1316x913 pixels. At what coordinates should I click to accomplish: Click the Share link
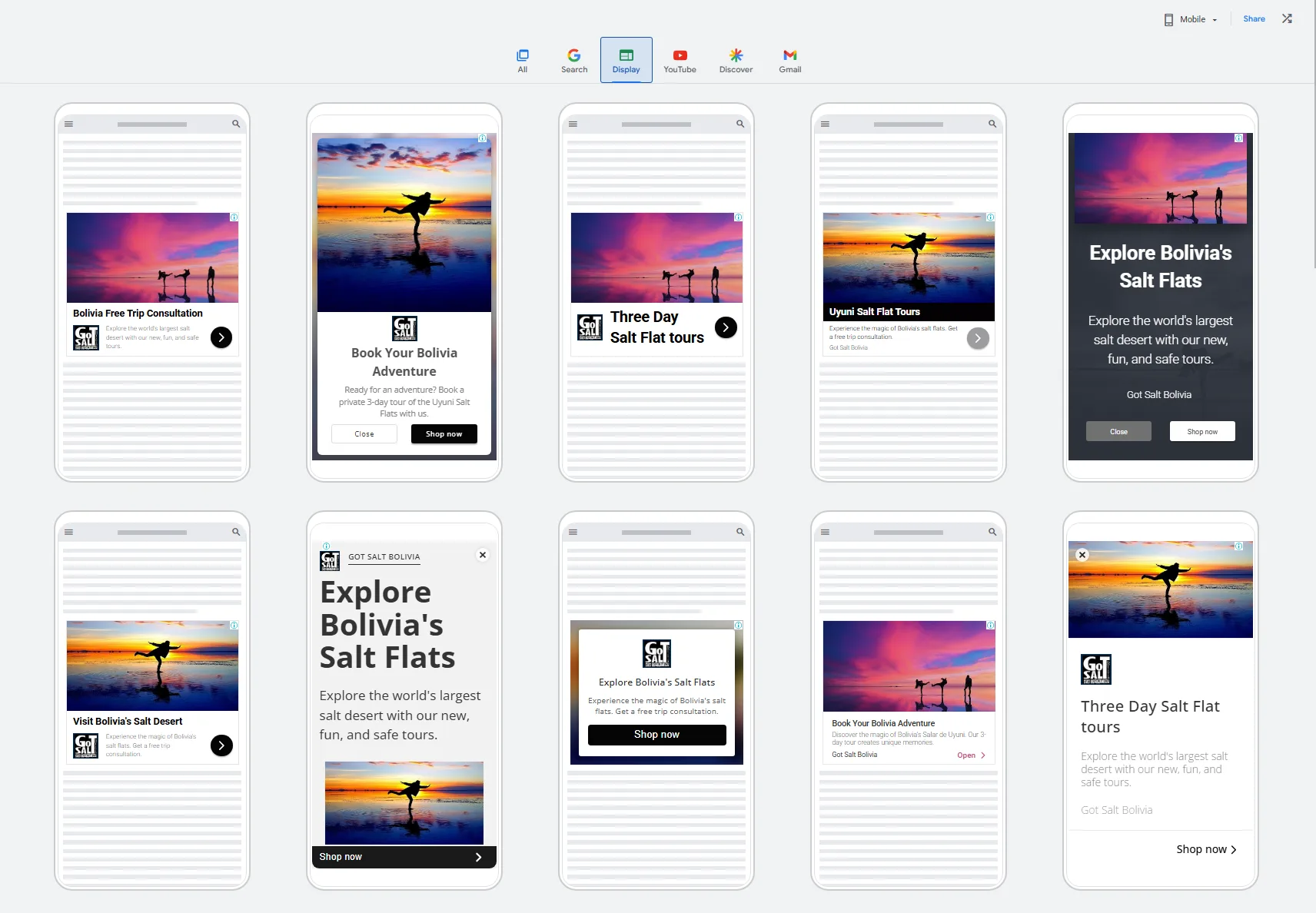click(1254, 19)
